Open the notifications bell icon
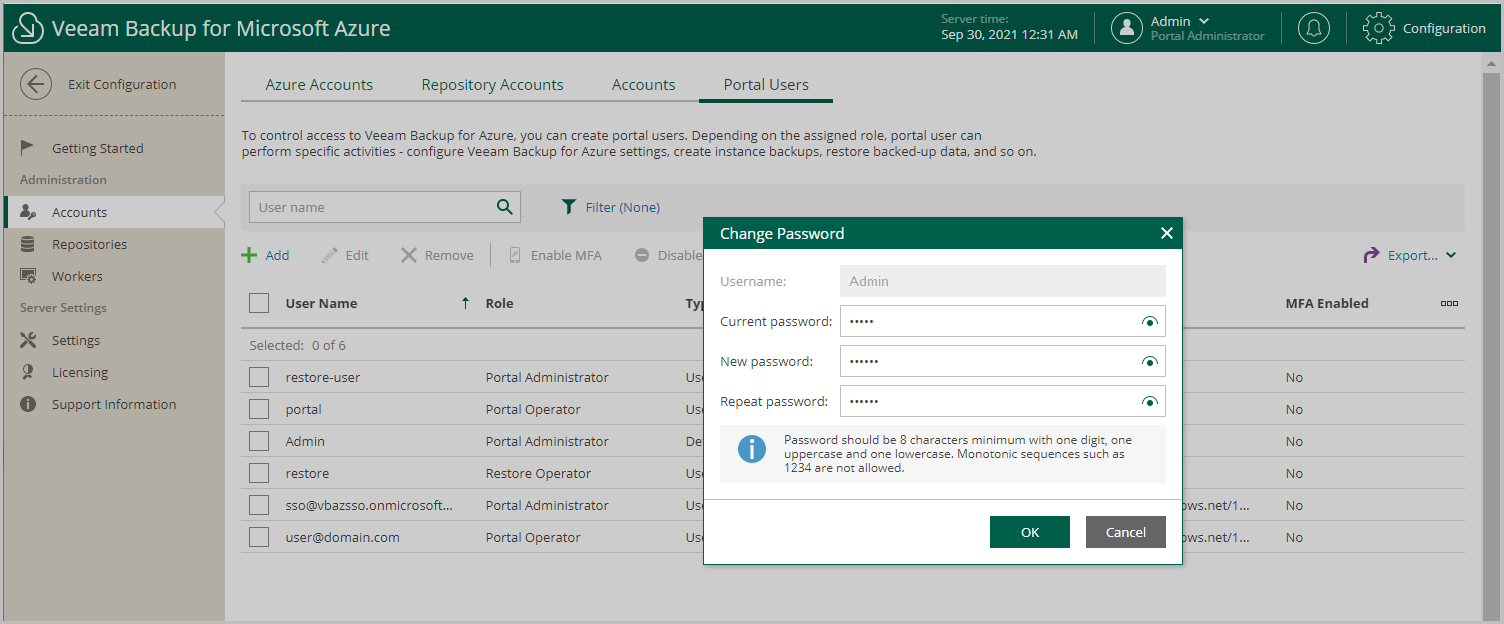 [1314, 28]
